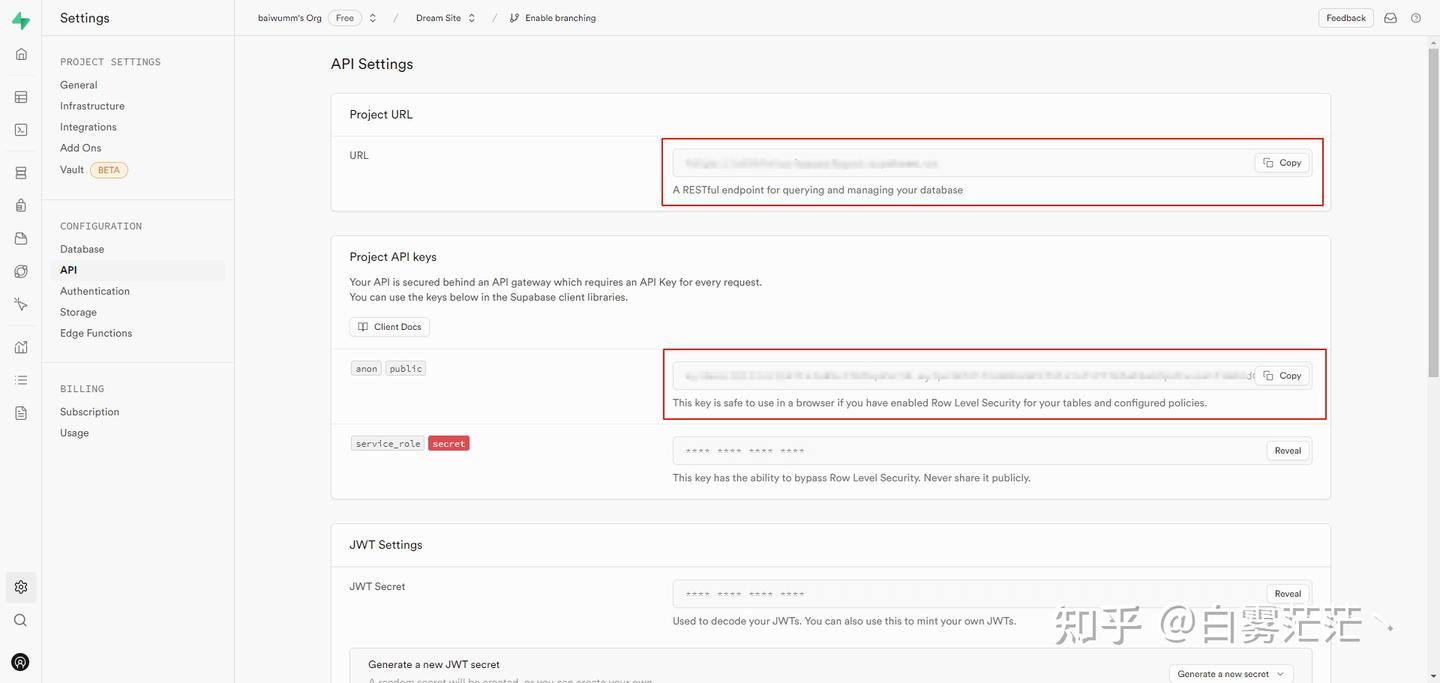Open the Generate a new secret dropdown
This screenshot has width=1440, height=683.
coord(1231,674)
